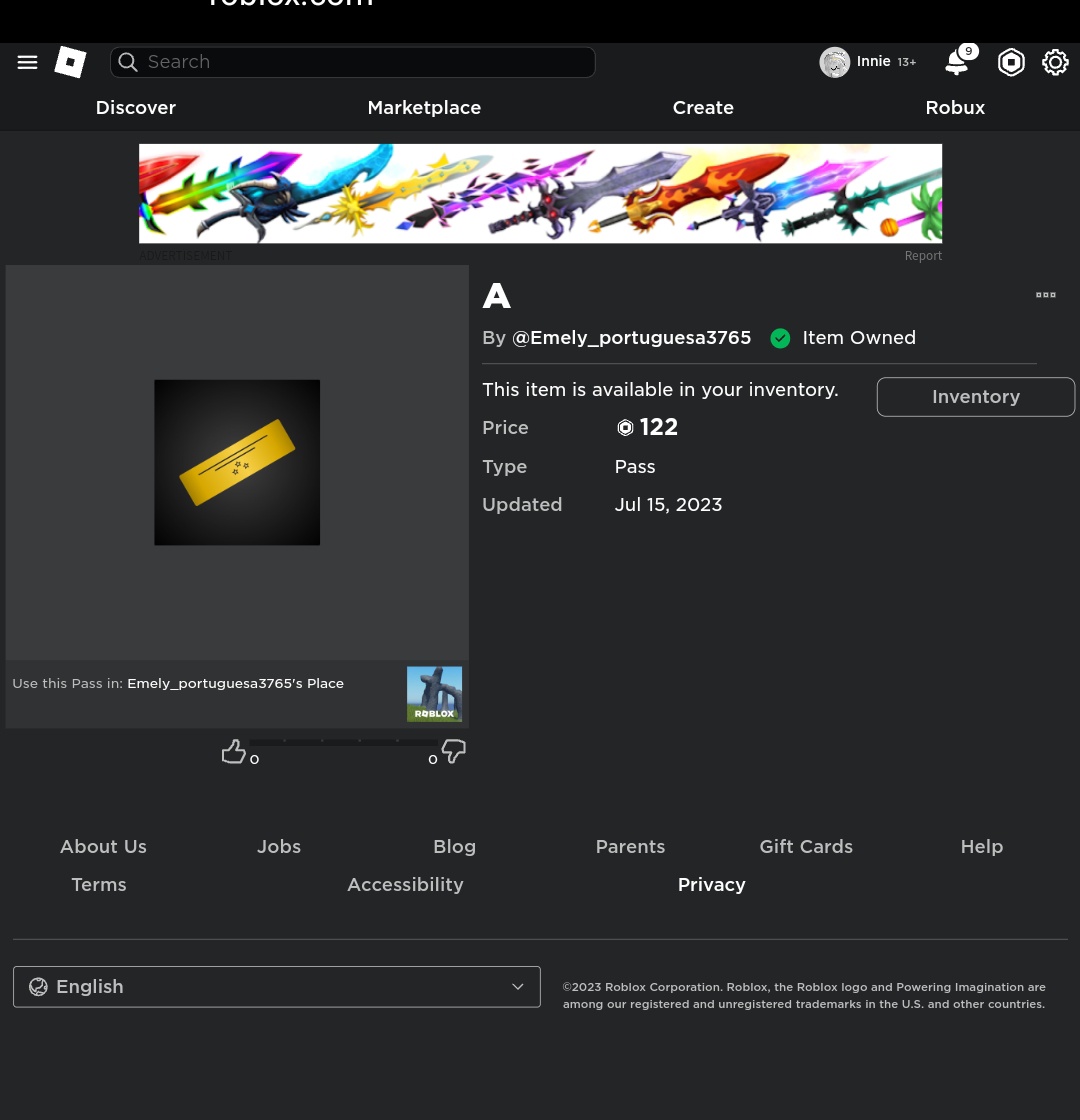The image size is (1080, 1120).
Task: Go to the Discover tab
Action: pyautogui.click(x=136, y=107)
